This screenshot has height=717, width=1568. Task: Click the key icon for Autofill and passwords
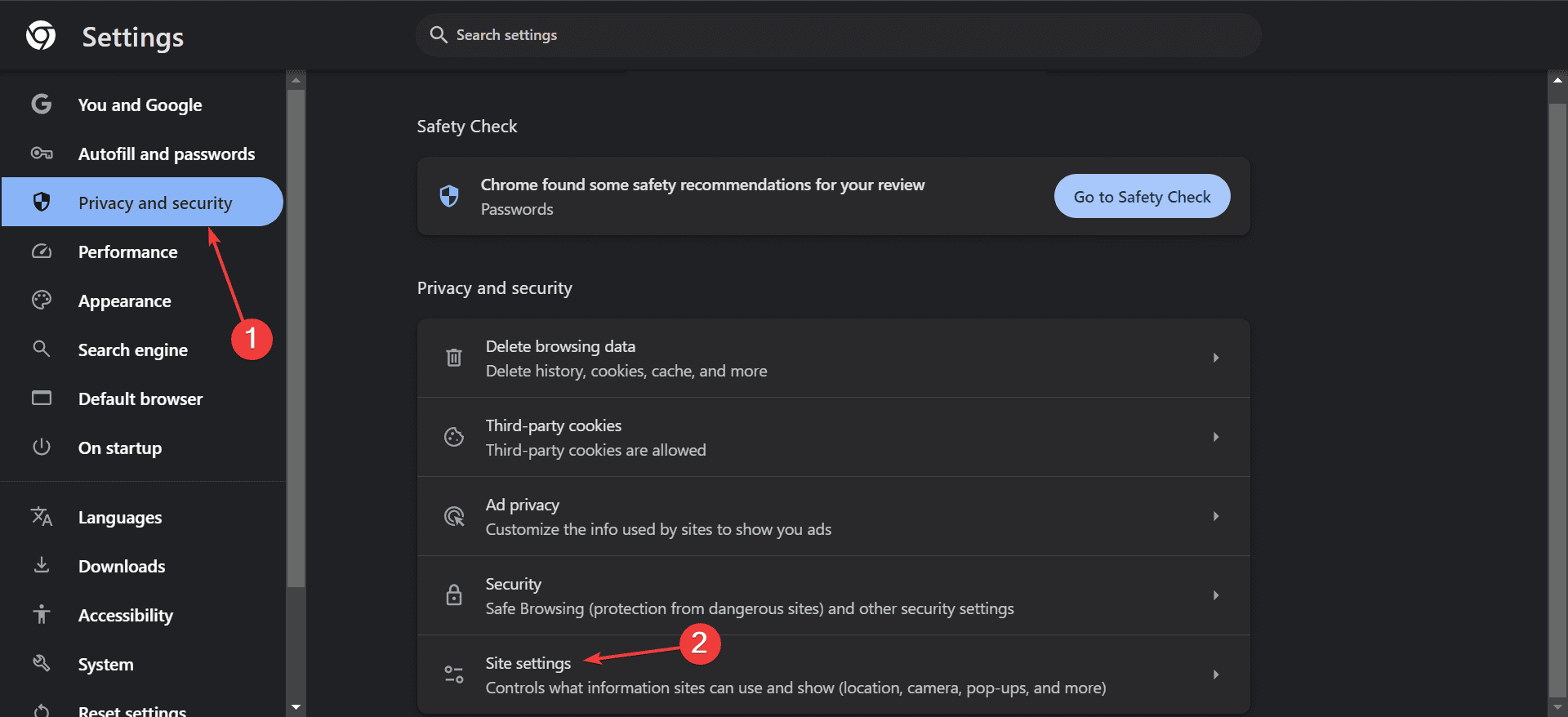click(x=42, y=154)
